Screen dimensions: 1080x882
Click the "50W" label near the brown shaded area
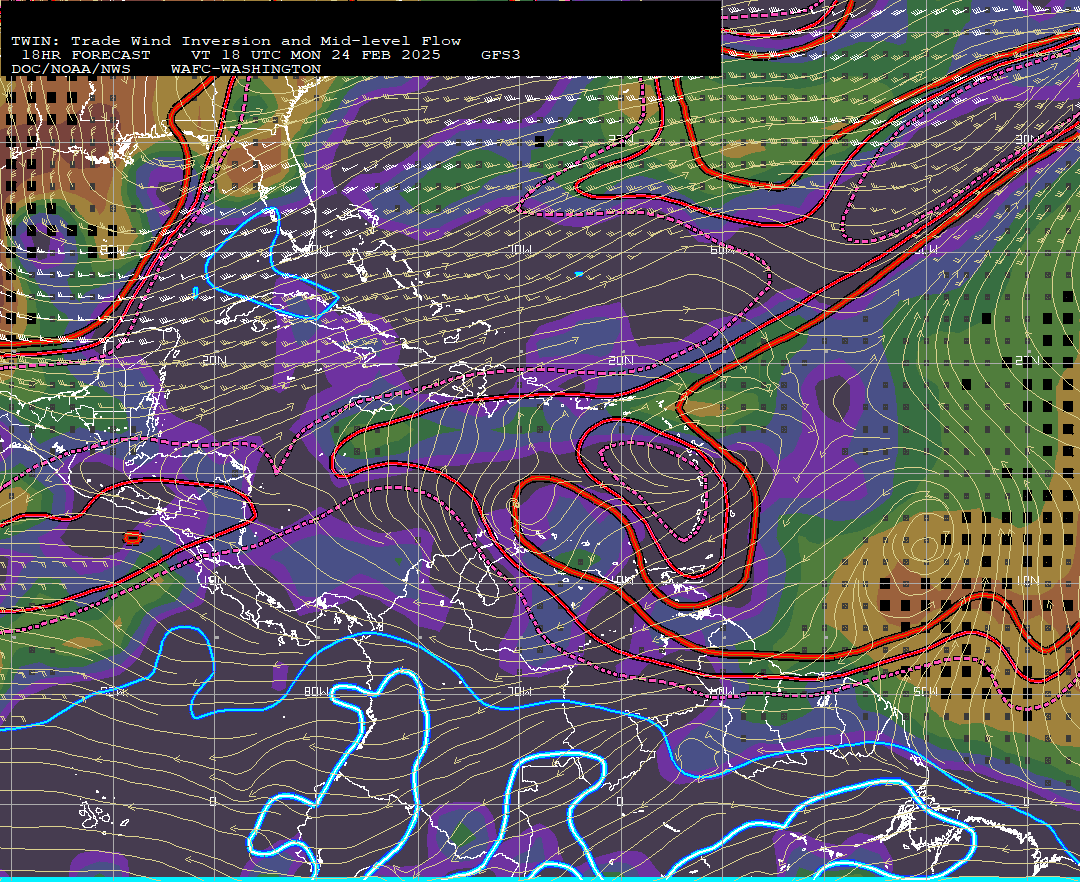tap(926, 691)
